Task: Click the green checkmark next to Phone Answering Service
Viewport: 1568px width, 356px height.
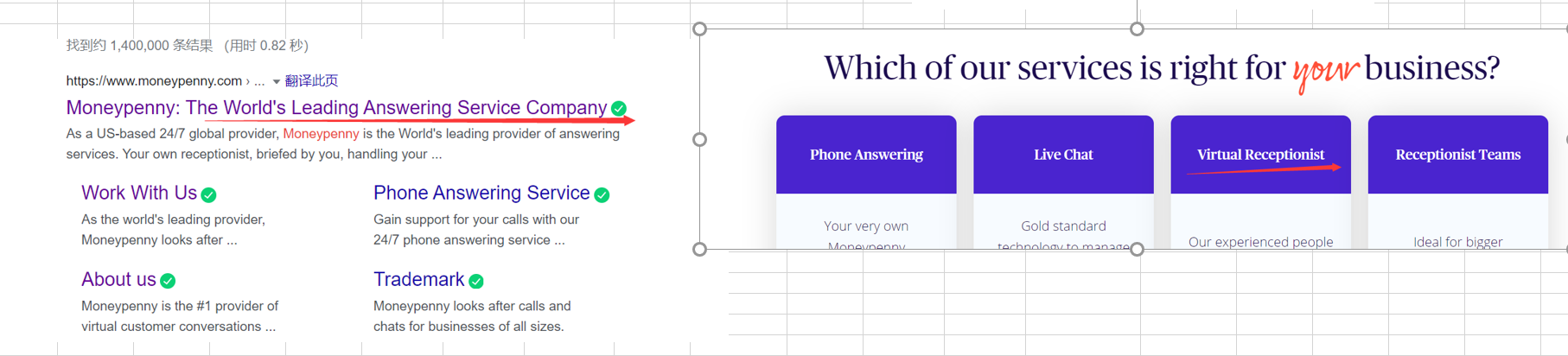Action: pos(602,194)
